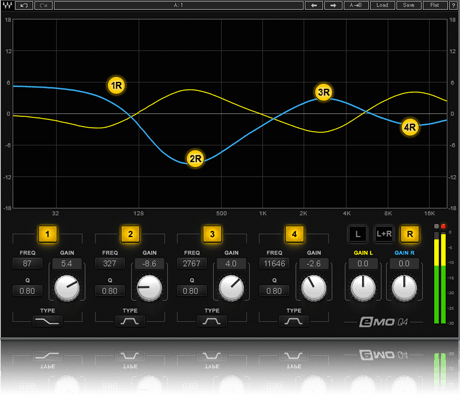Click band 1 frequency value 87
Image resolution: width=460 pixels, height=395 pixels.
click(x=27, y=263)
